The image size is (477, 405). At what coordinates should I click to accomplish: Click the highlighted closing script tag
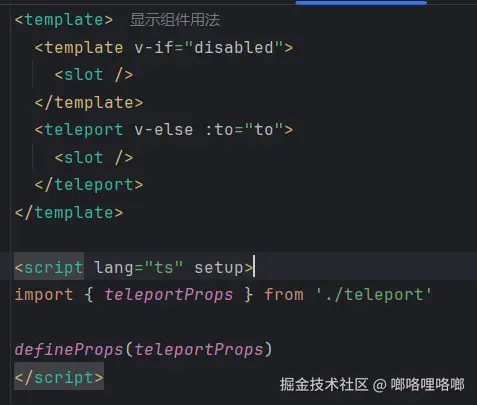pyautogui.click(x=59, y=377)
